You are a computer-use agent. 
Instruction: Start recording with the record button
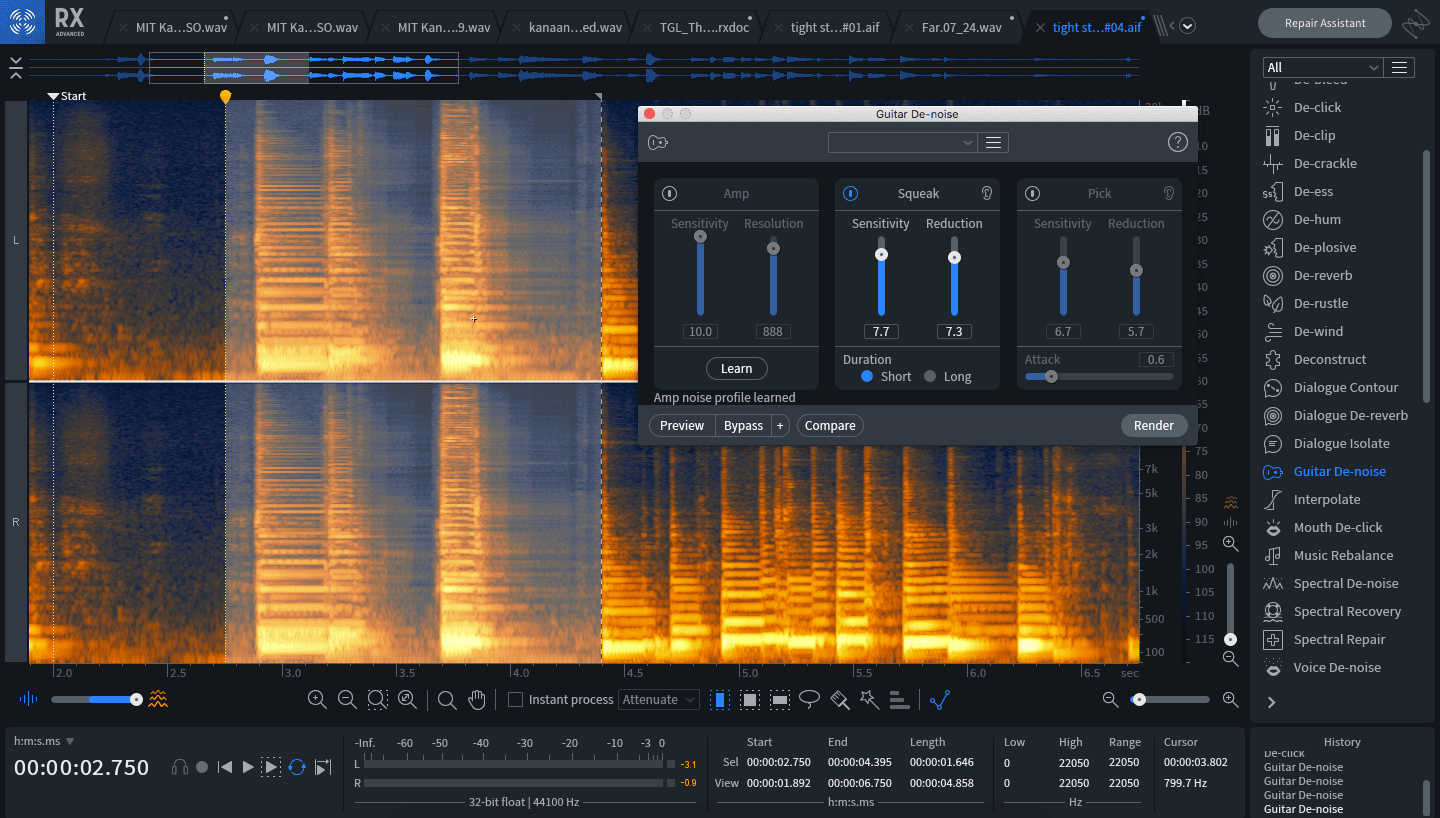(202, 767)
